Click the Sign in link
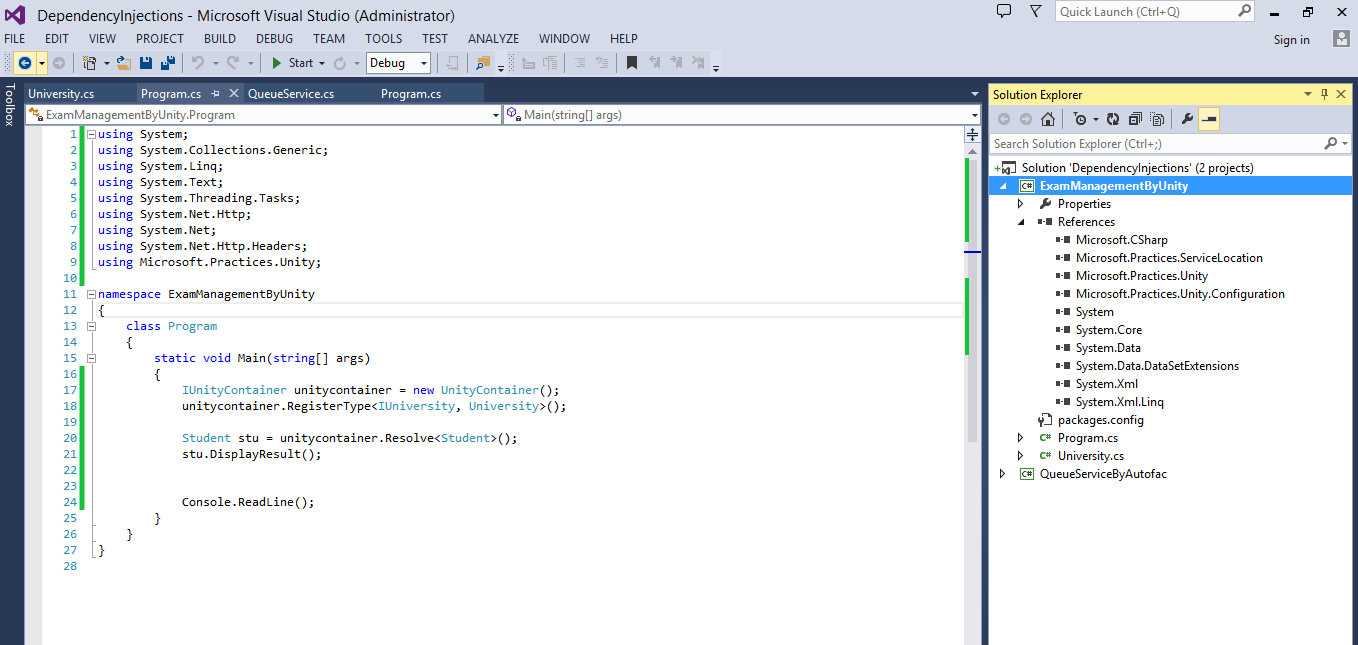 coord(1292,40)
